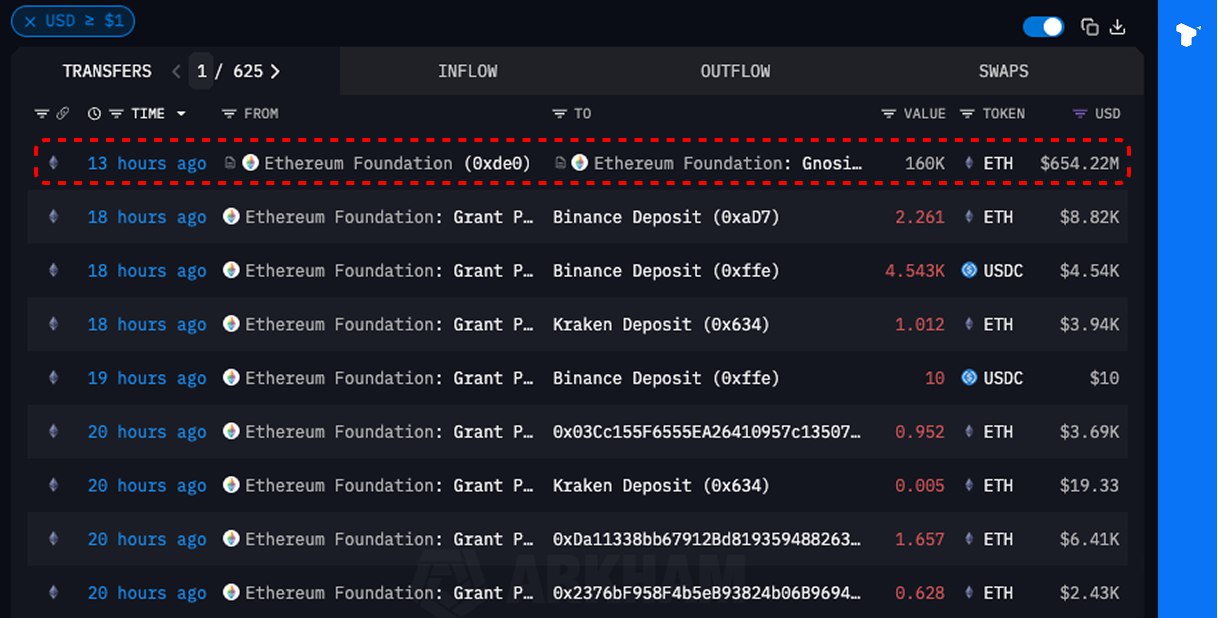Click the copy icon above the table
The width and height of the screenshot is (1218, 618).
[1090, 27]
